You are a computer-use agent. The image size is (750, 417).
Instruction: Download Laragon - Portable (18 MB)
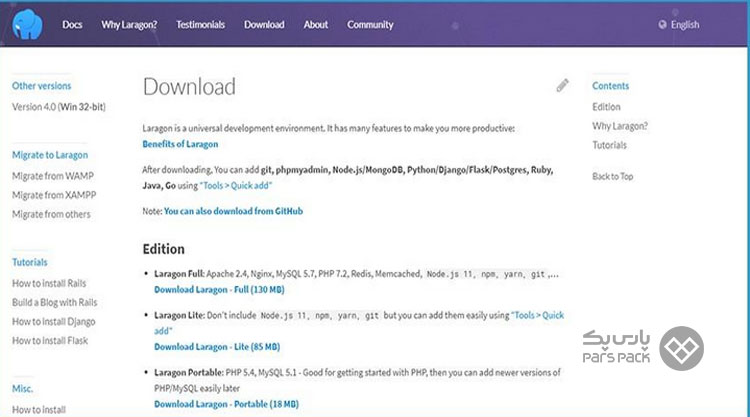point(226,404)
